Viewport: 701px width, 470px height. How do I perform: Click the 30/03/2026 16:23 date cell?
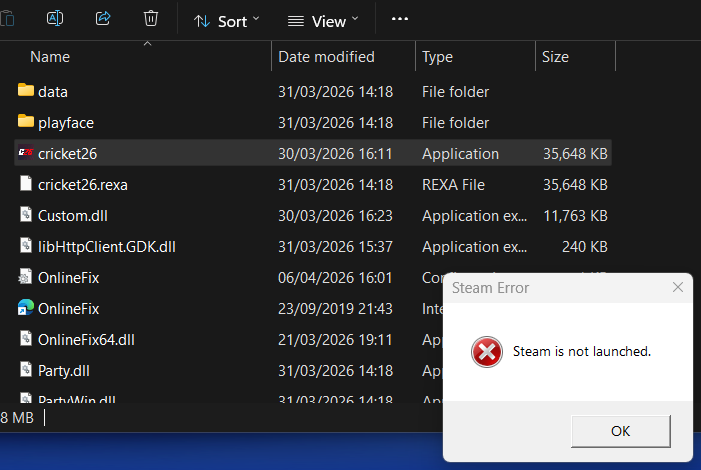click(x=335, y=216)
